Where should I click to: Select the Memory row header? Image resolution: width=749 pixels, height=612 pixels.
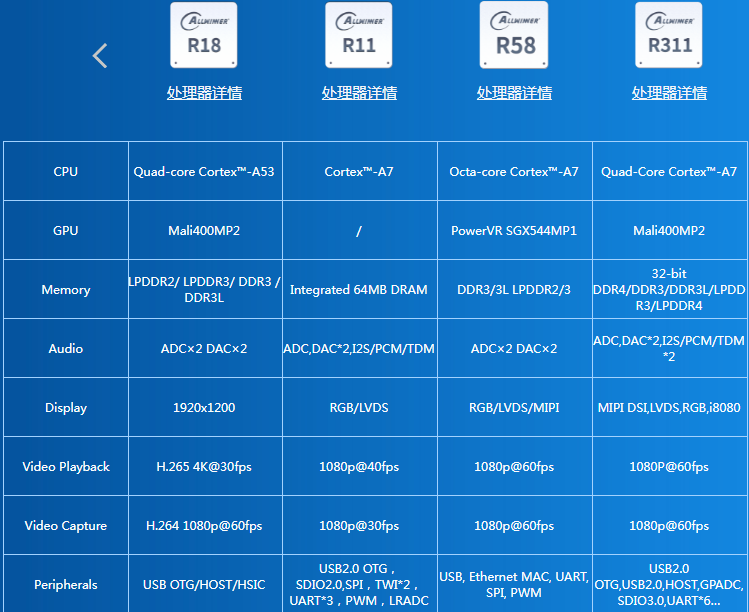(66, 289)
